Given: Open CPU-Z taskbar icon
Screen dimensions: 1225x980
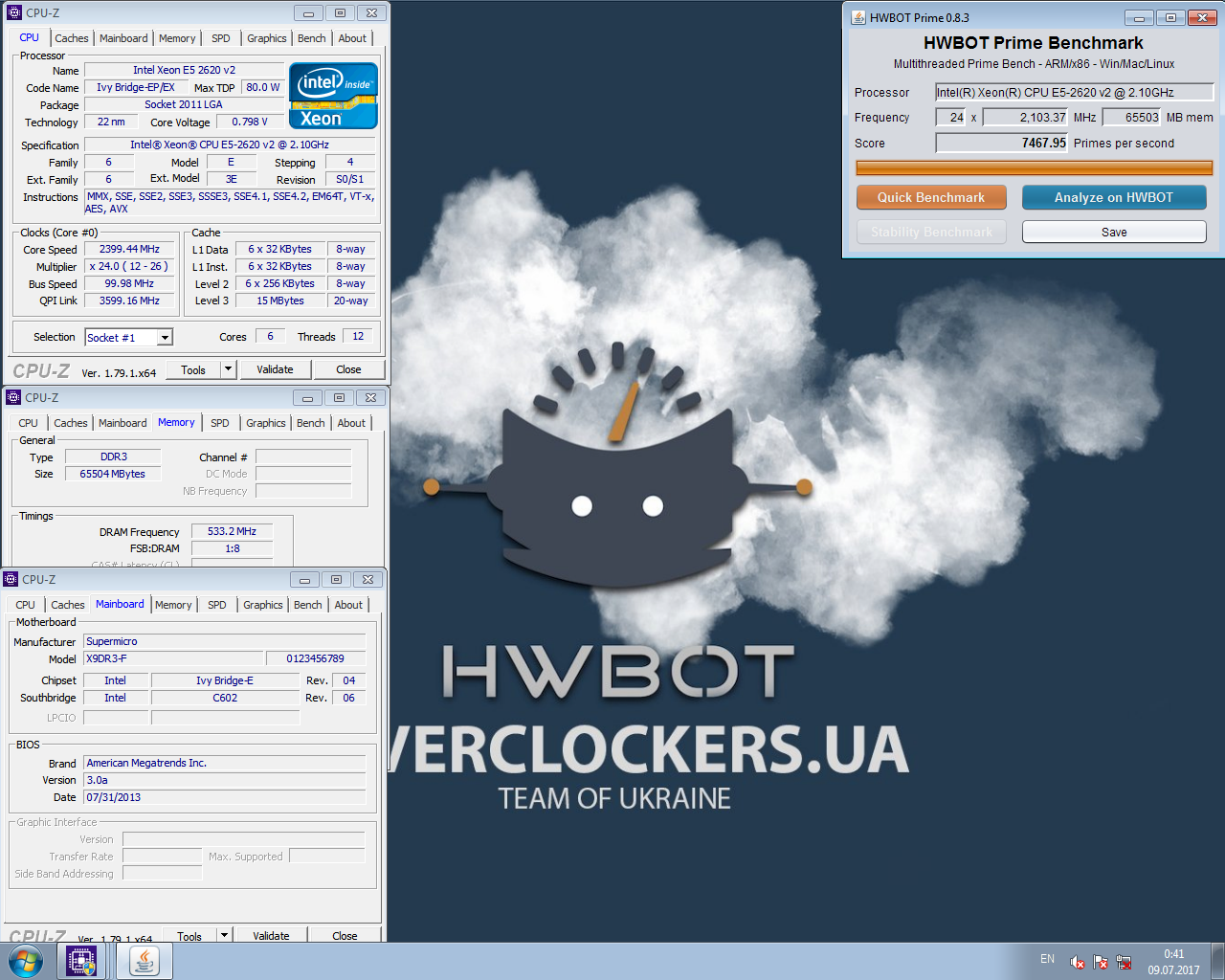Looking at the screenshot, I should (81, 961).
